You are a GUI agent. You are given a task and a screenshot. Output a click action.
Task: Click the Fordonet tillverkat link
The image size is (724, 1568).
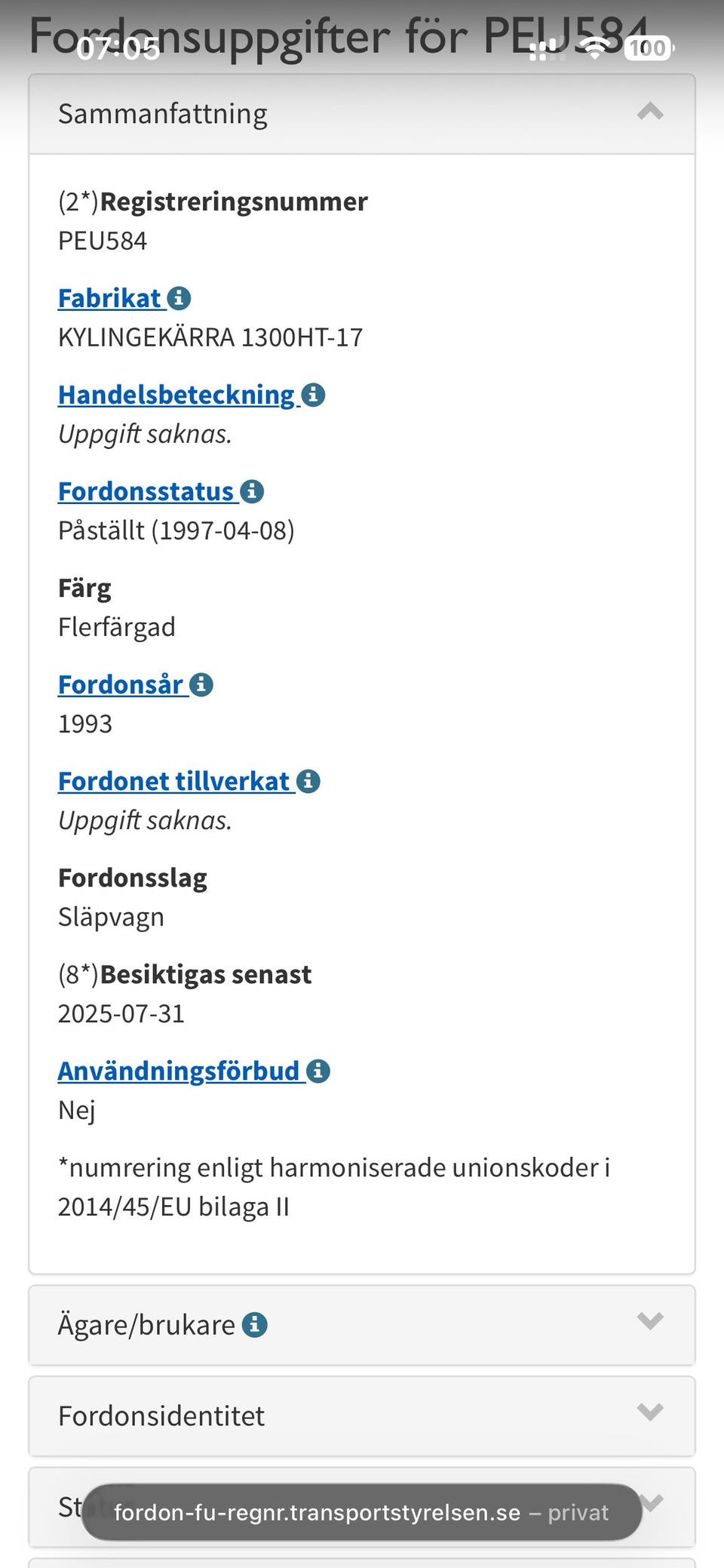[174, 781]
